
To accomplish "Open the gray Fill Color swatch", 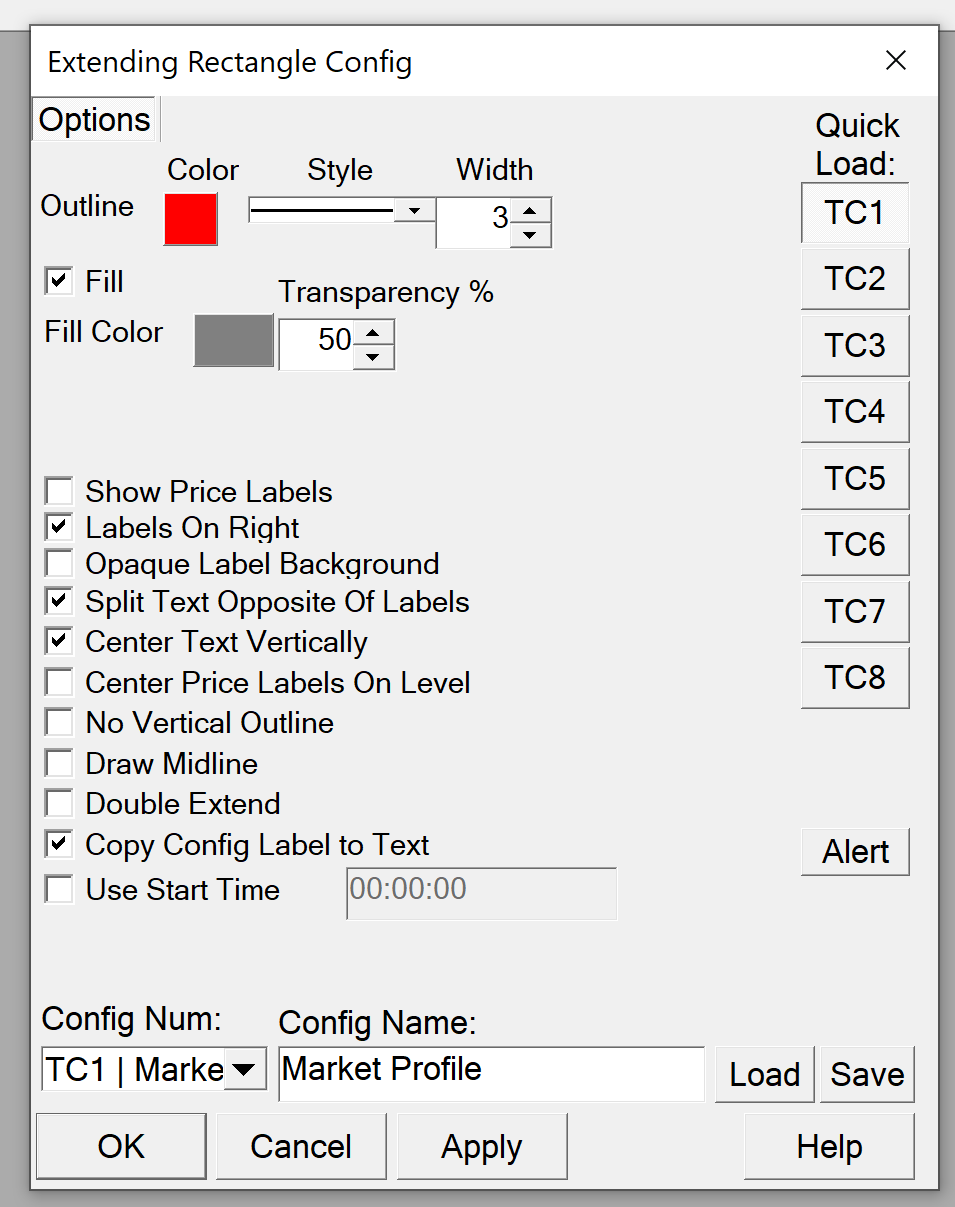I will point(233,340).
